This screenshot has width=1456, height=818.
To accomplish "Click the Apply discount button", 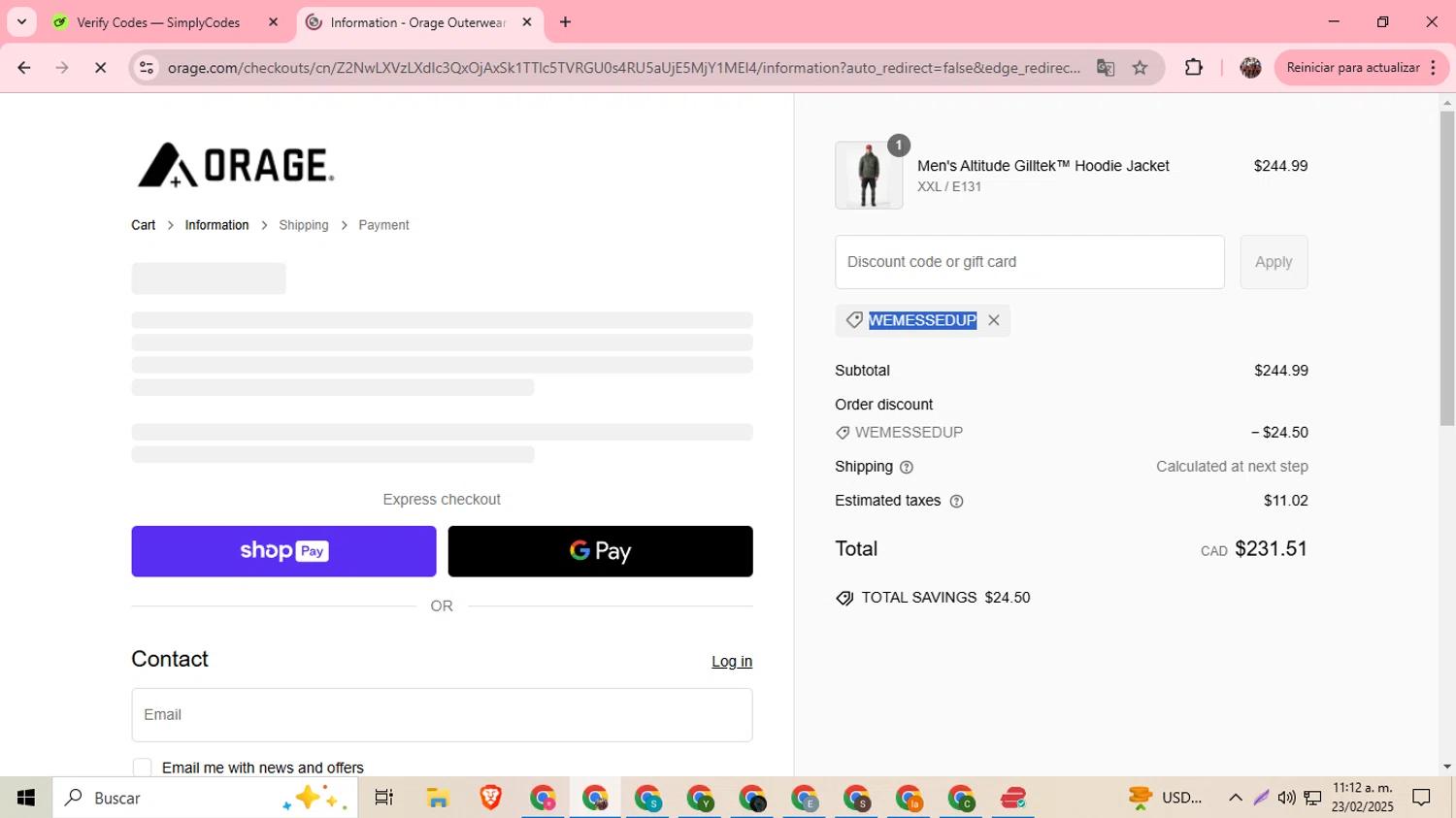I will coord(1274,262).
